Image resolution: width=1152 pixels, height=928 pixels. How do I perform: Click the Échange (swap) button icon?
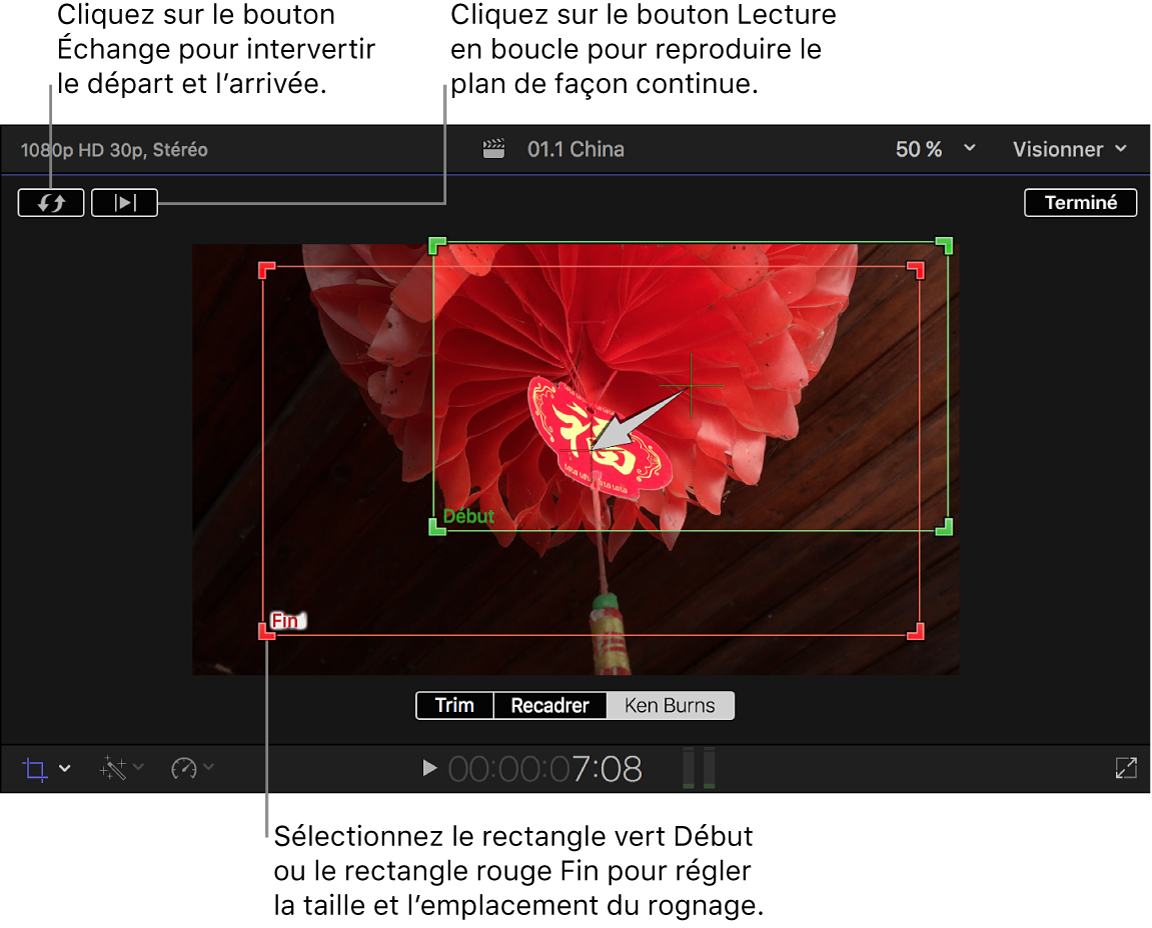(x=50, y=202)
